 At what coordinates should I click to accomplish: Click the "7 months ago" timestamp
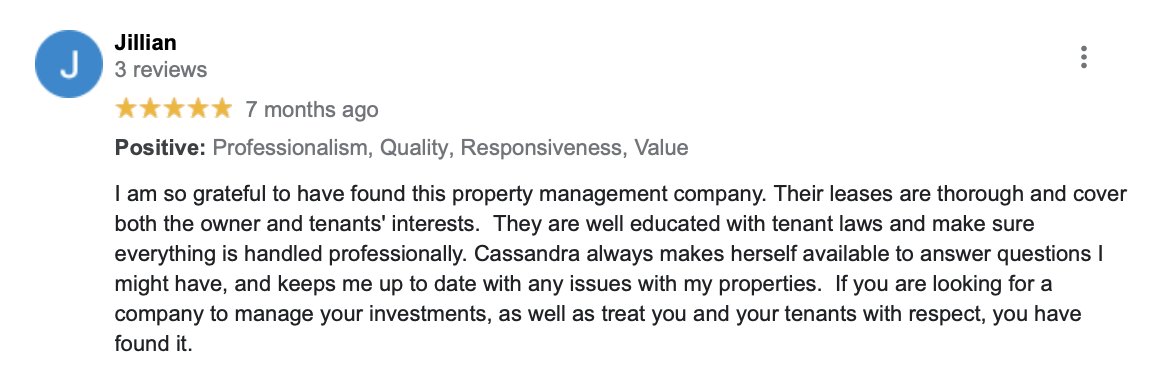point(312,109)
